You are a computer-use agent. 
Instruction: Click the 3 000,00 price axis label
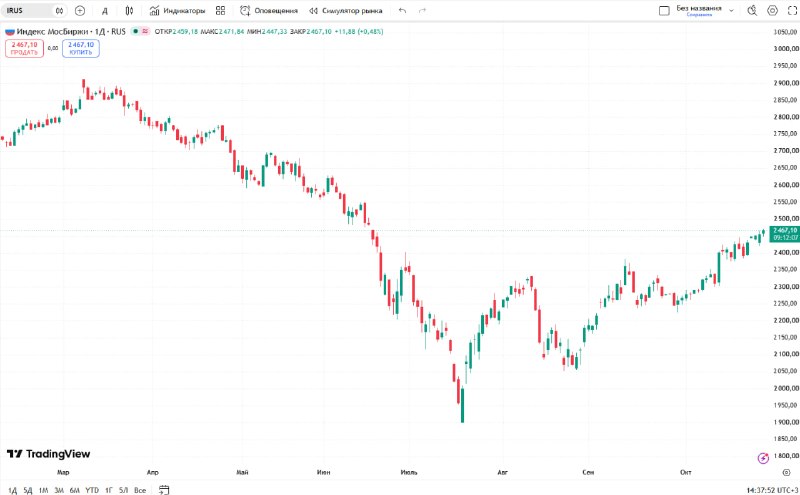pos(786,48)
